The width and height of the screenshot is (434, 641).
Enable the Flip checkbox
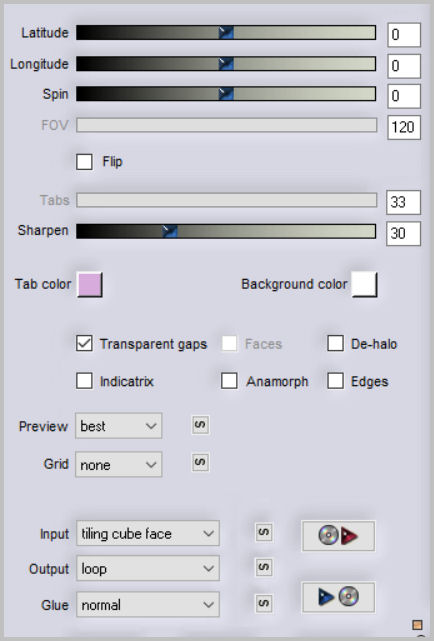coord(84,161)
